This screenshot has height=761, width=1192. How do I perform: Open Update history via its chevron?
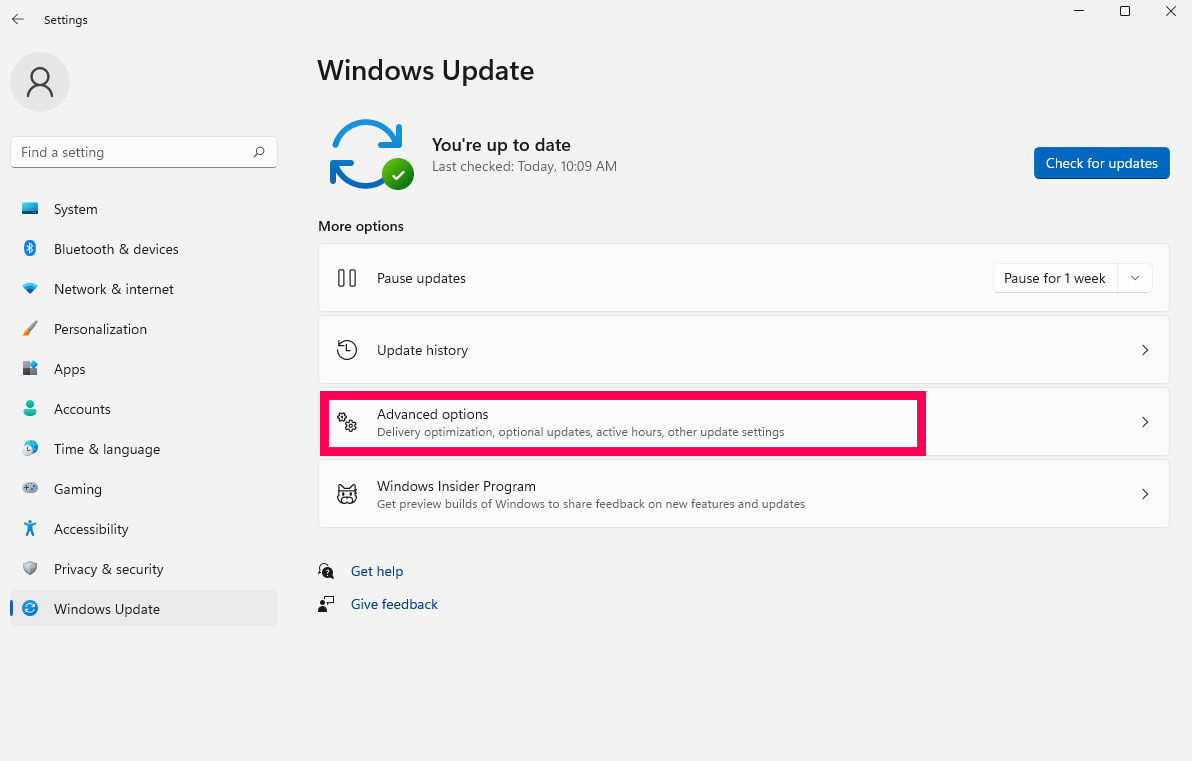click(x=1145, y=350)
